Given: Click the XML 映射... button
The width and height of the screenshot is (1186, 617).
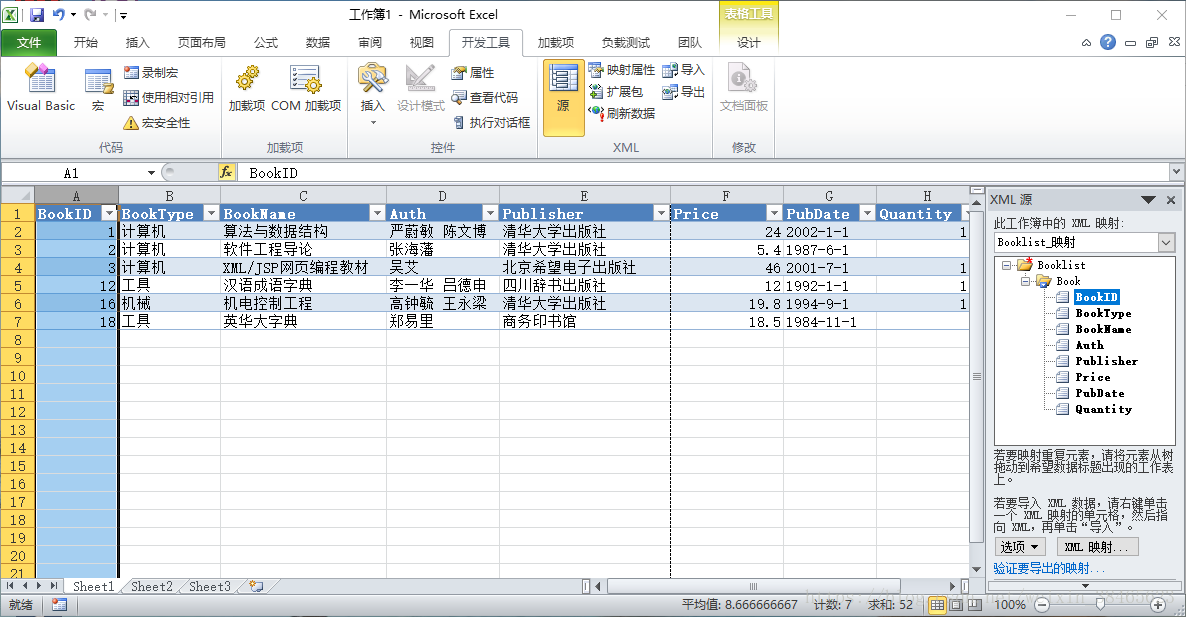Looking at the screenshot, I should click(x=1097, y=547).
